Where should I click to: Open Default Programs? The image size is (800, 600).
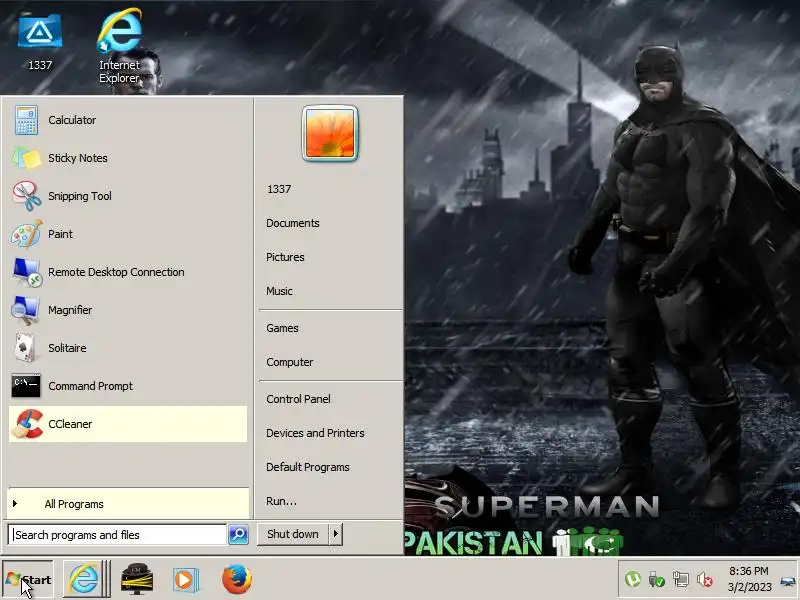308,467
